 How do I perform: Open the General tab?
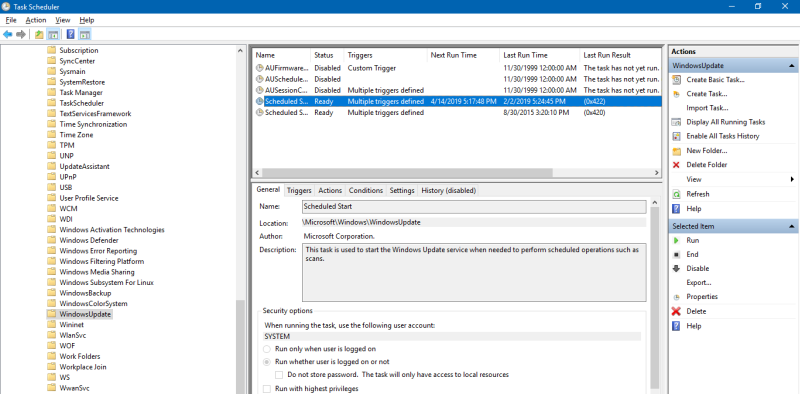pyautogui.click(x=268, y=189)
